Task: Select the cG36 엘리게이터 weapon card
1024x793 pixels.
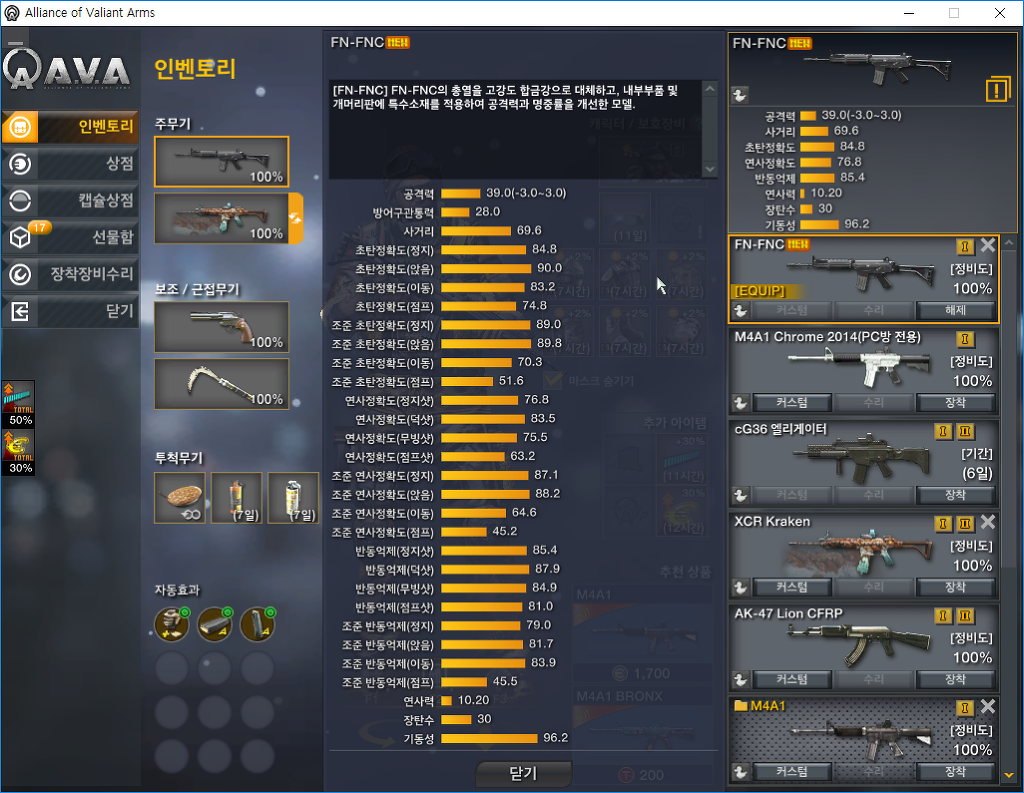Action: point(863,462)
